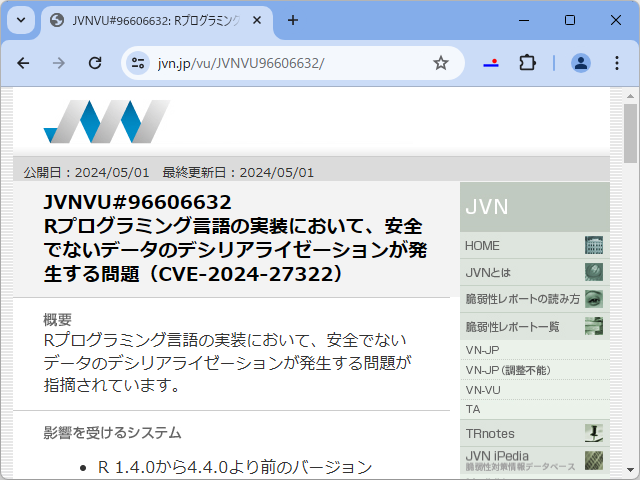View site information icon in address bar
This screenshot has height=480, width=640.
coord(138,63)
